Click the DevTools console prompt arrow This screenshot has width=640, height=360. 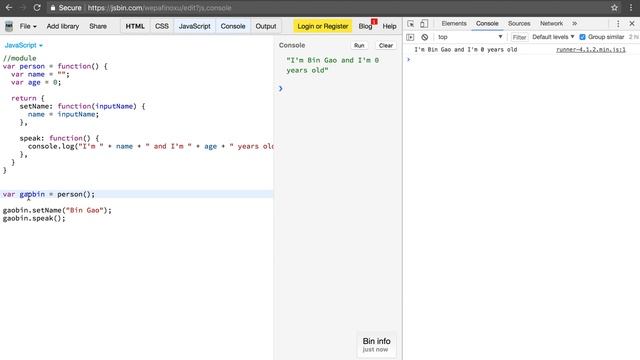409,60
